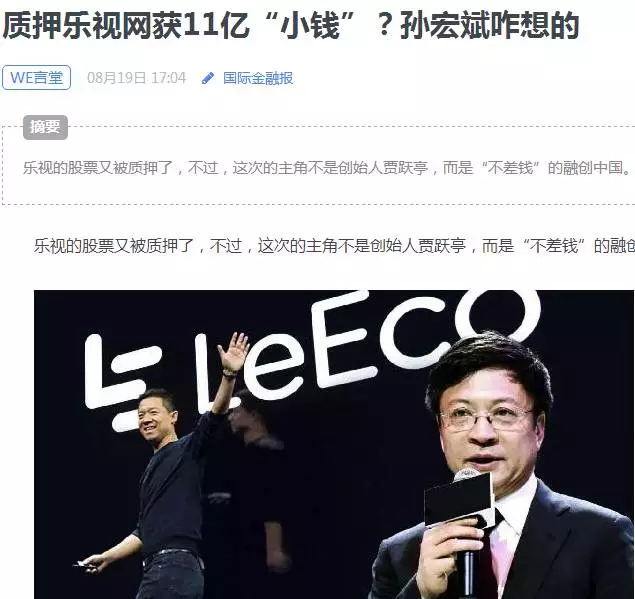
Task: Click the raised waving hand in the photo
Action: click(x=232, y=352)
